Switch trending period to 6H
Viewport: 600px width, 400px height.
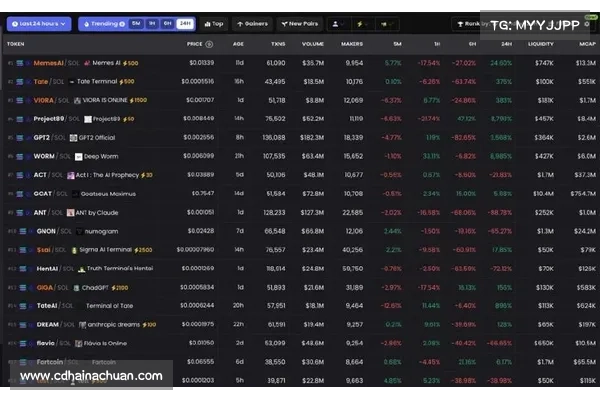[168, 24]
